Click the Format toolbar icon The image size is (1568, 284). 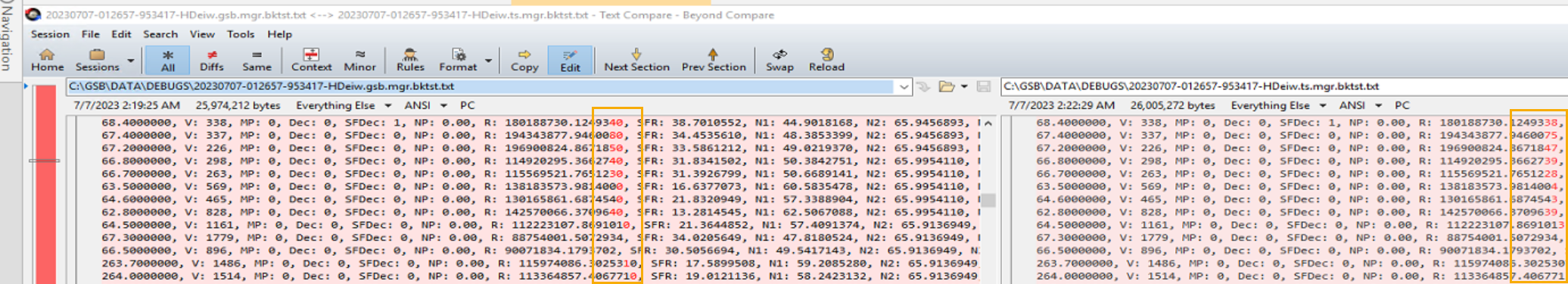458,60
